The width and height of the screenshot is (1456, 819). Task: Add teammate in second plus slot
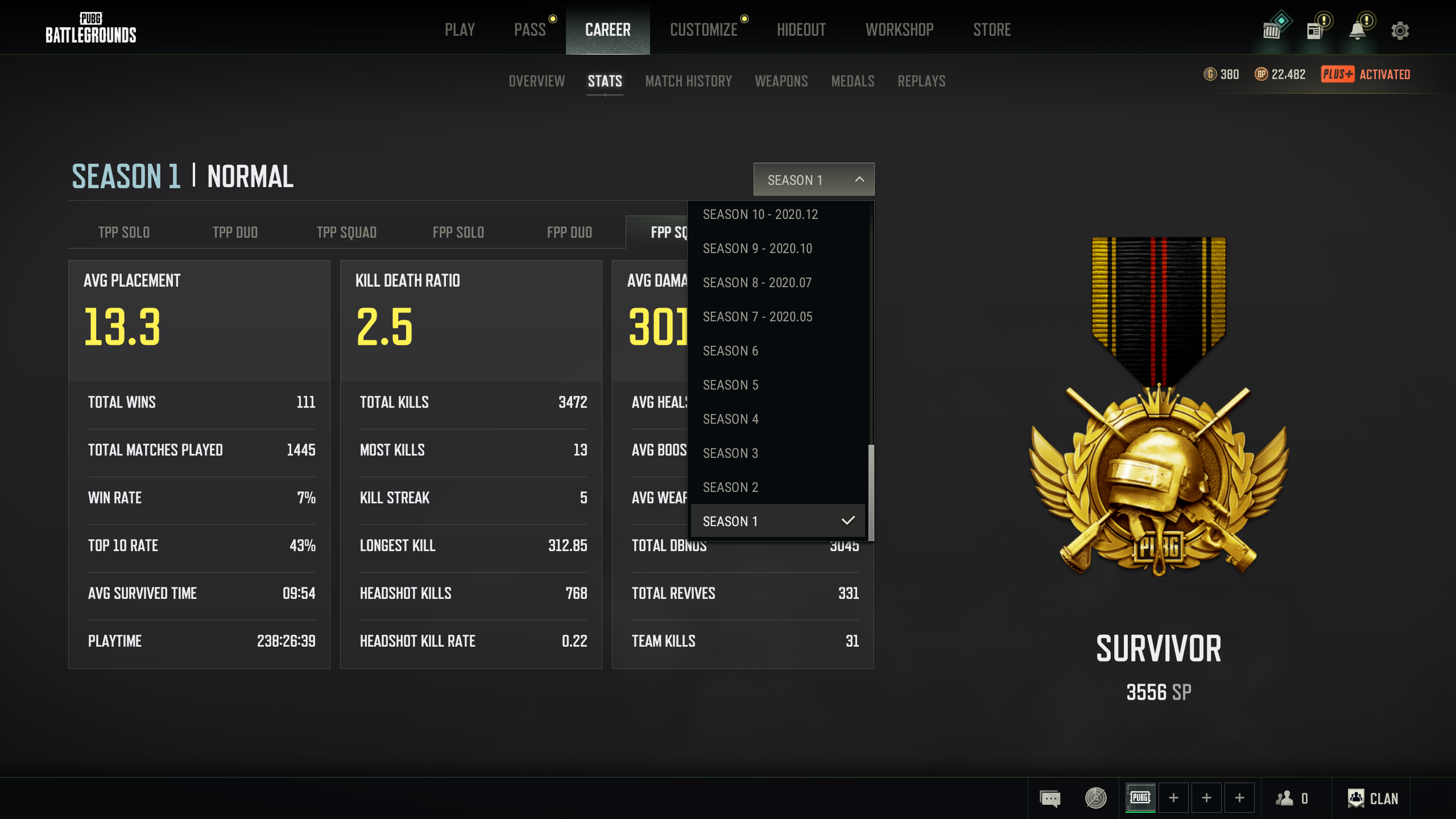(x=1206, y=797)
